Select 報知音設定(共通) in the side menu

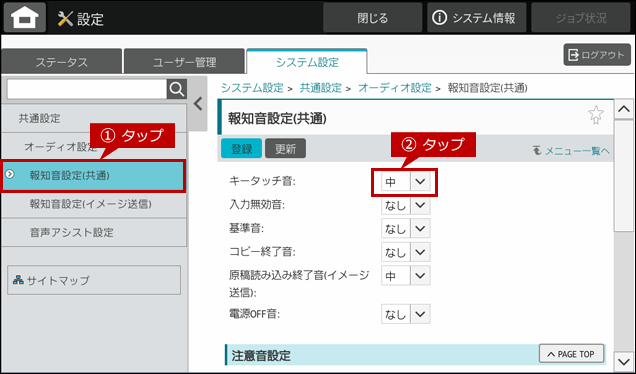pos(94,175)
